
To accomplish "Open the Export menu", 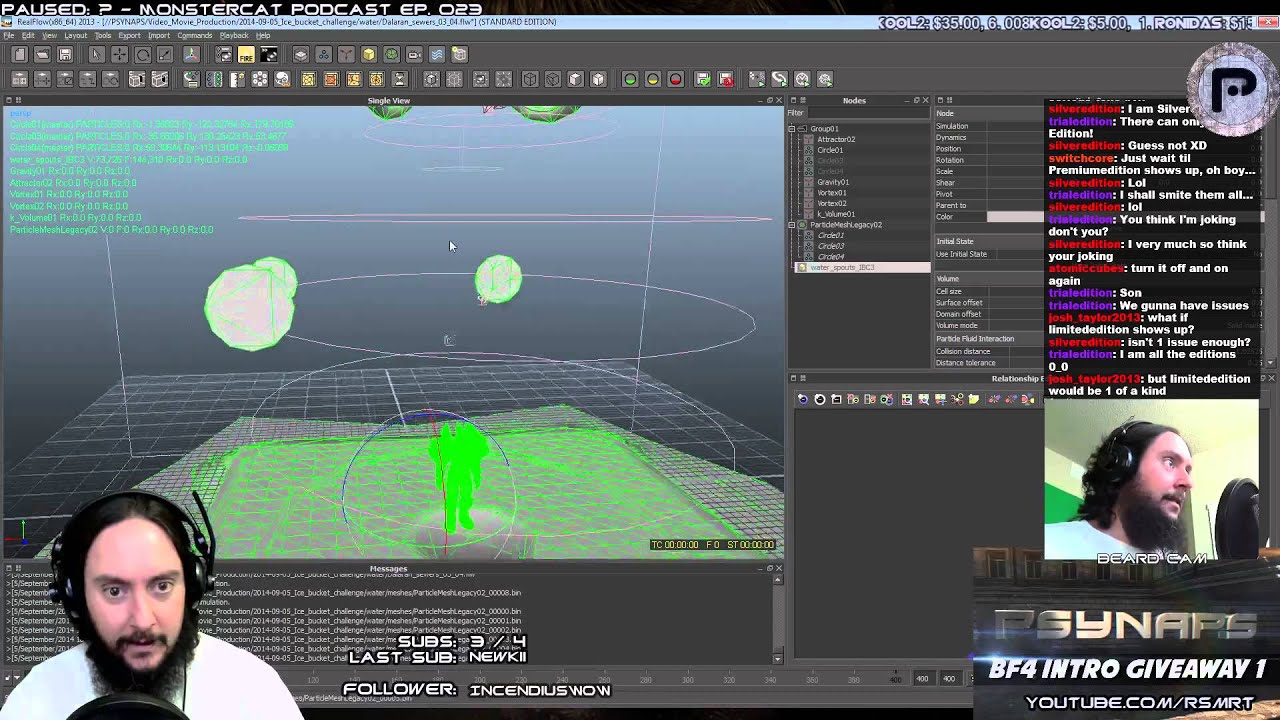I will click(x=129, y=36).
